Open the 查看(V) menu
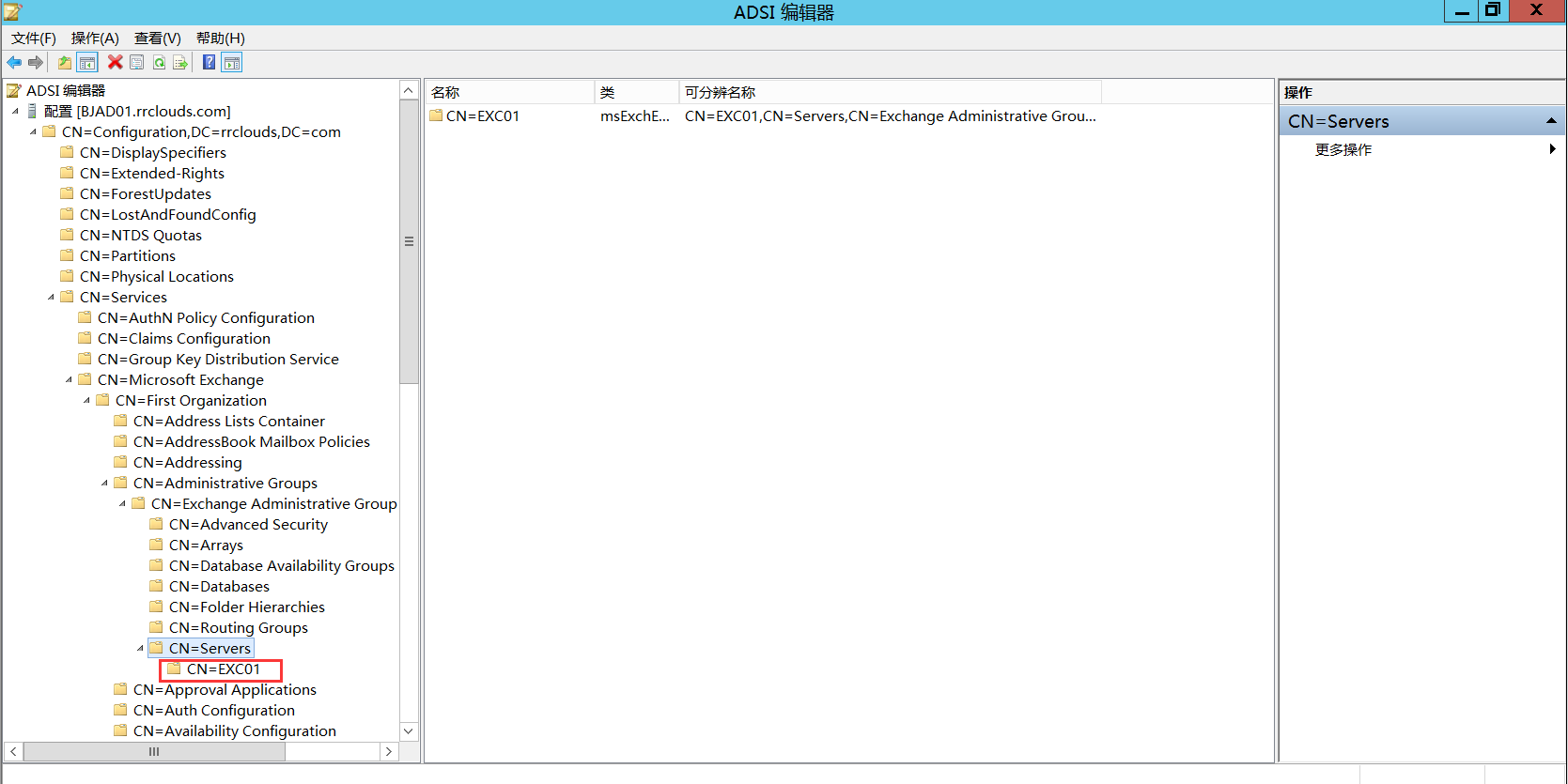 158,38
